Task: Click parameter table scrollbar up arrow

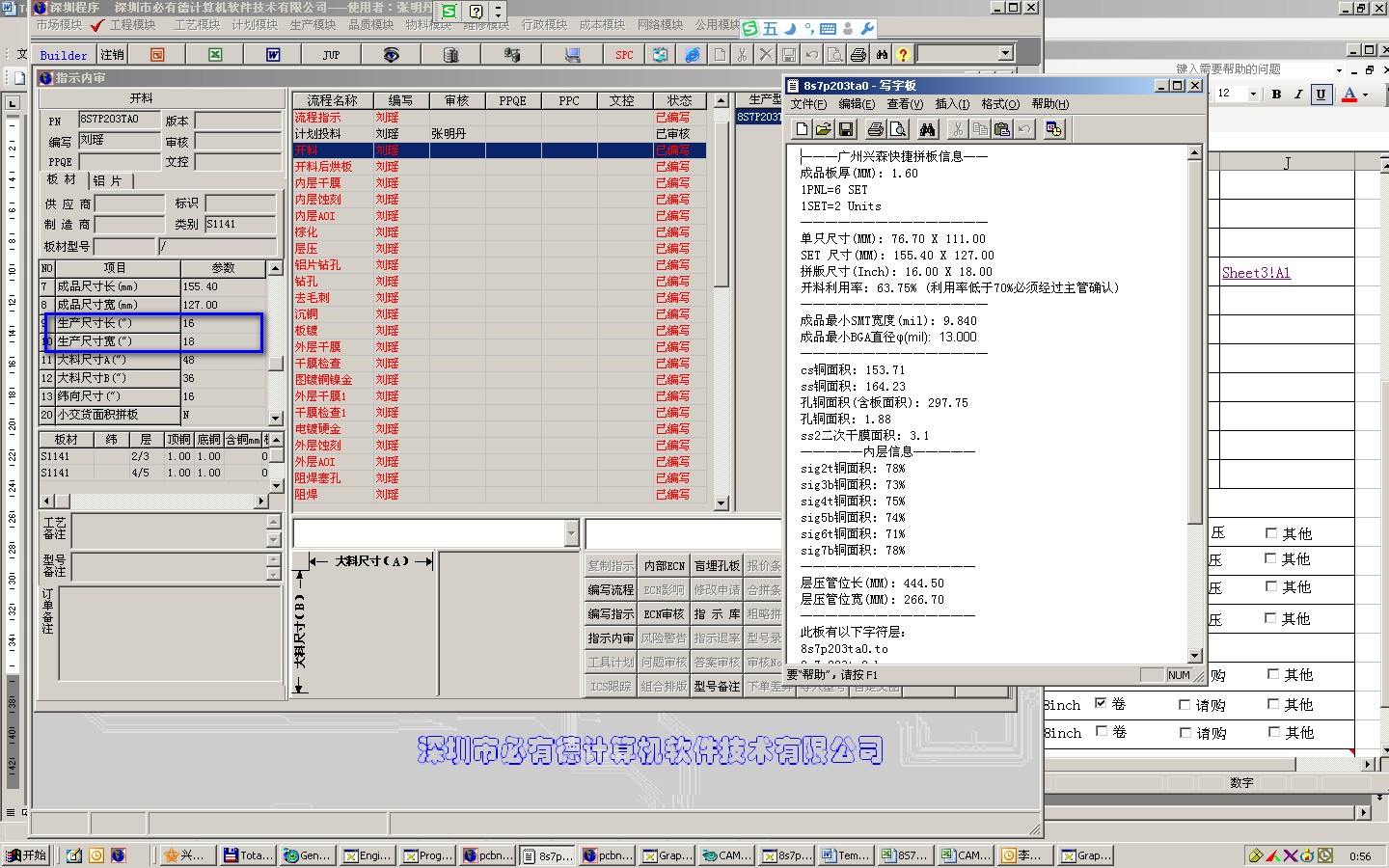Action: tap(275, 268)
